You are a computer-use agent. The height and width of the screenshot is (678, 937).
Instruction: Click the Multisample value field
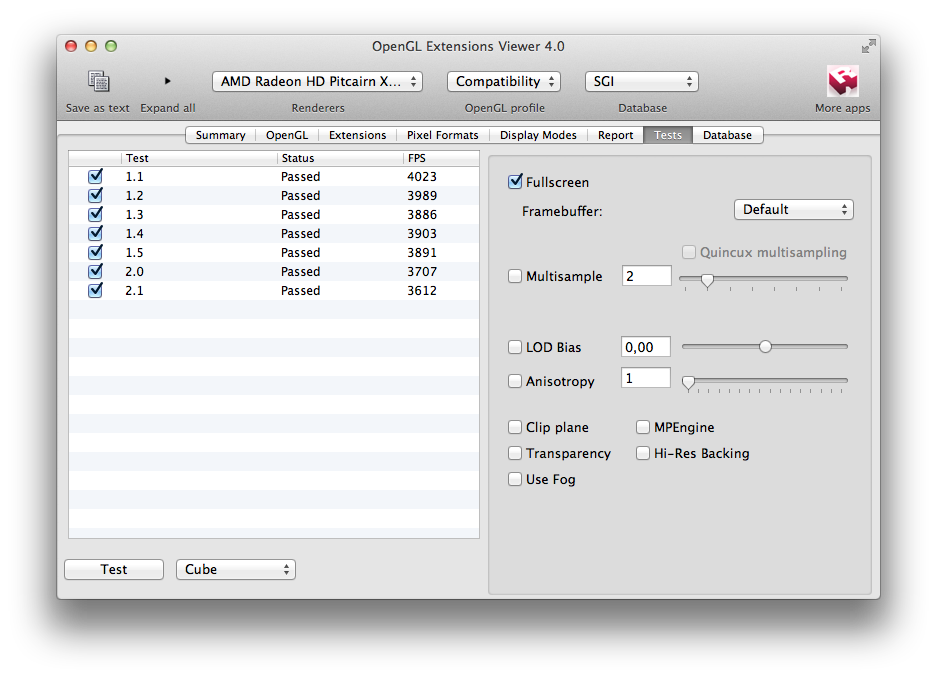click(647, 276)
